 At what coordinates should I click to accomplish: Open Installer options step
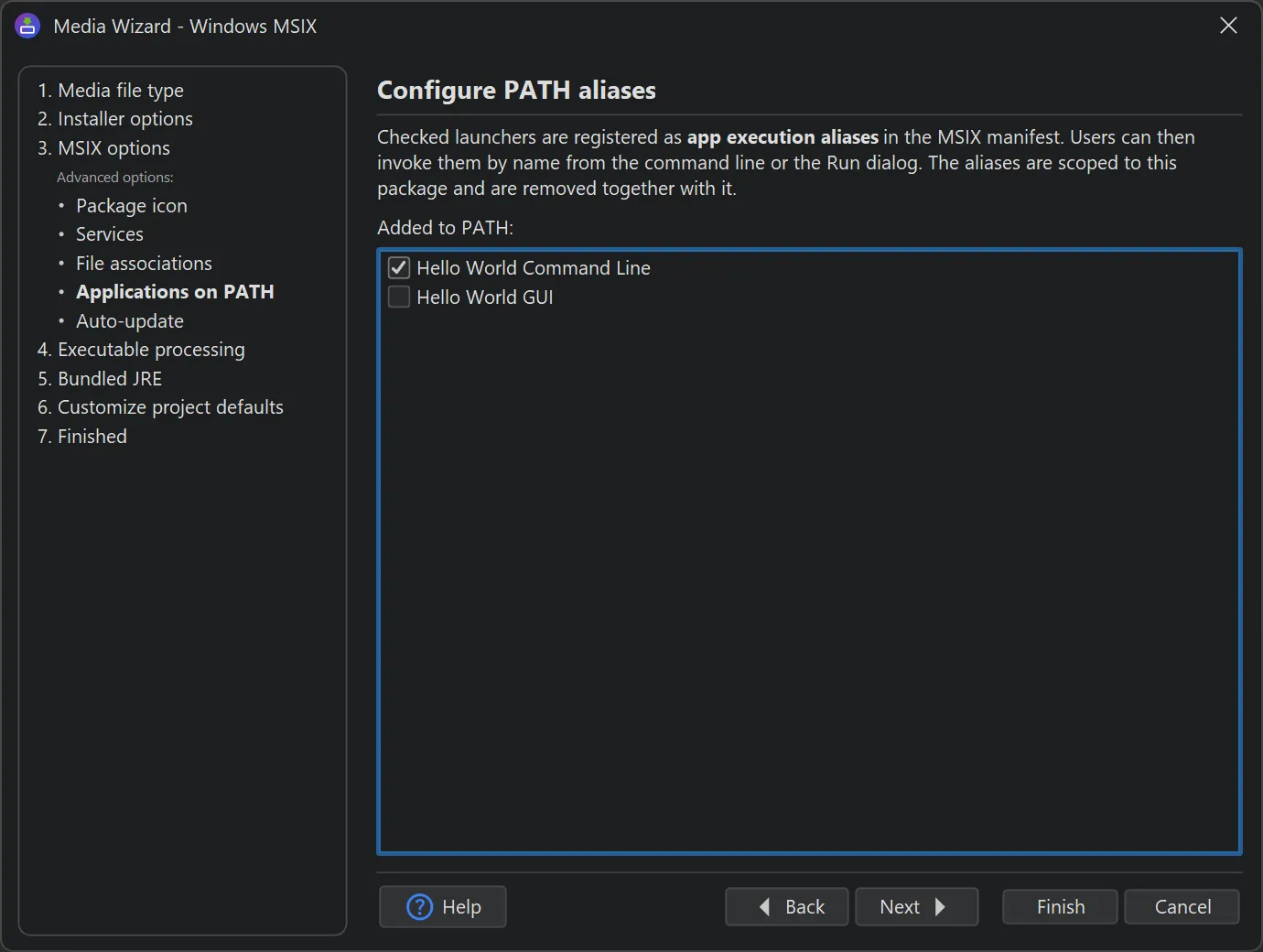(x=115, y=119)
